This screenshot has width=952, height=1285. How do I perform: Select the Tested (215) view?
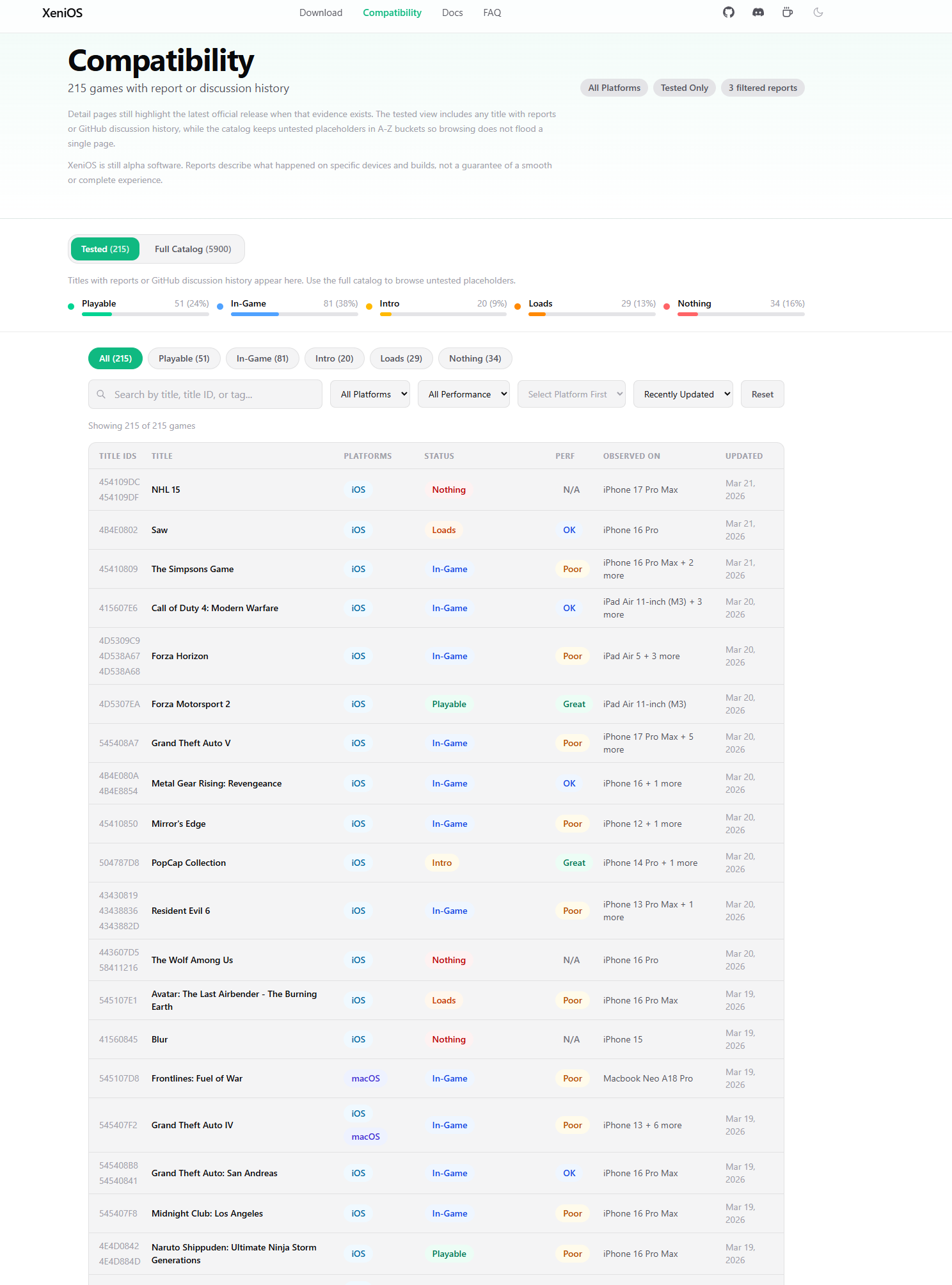tap(105, 249)
